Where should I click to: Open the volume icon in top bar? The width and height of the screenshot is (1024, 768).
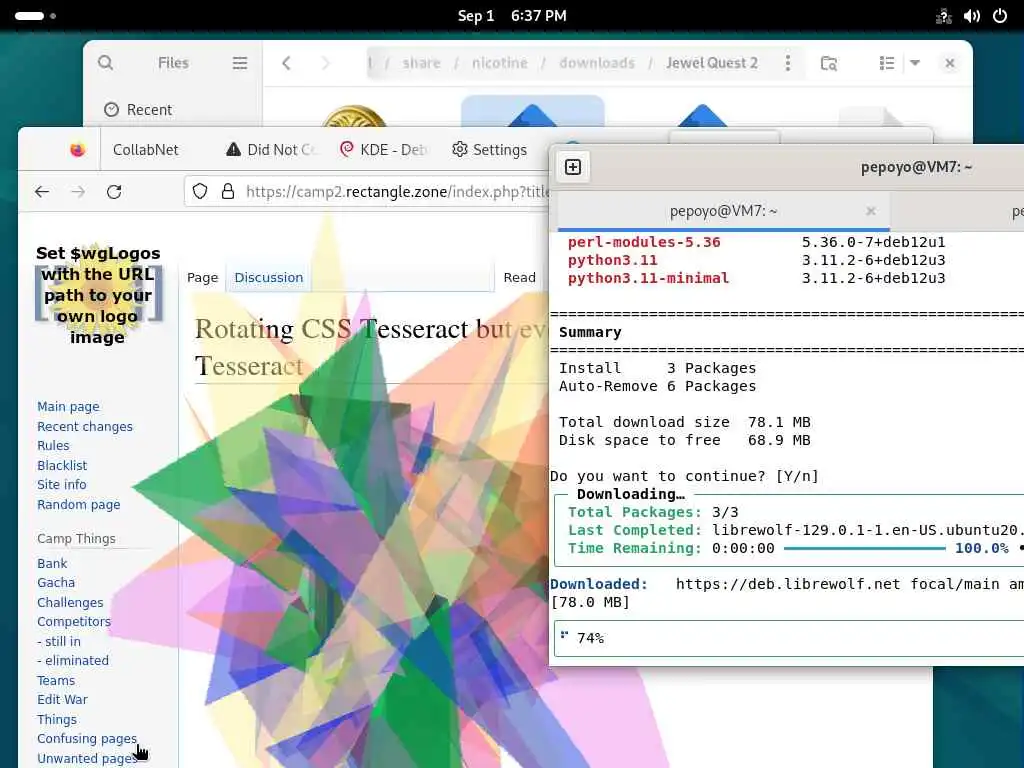coord(972,16)
